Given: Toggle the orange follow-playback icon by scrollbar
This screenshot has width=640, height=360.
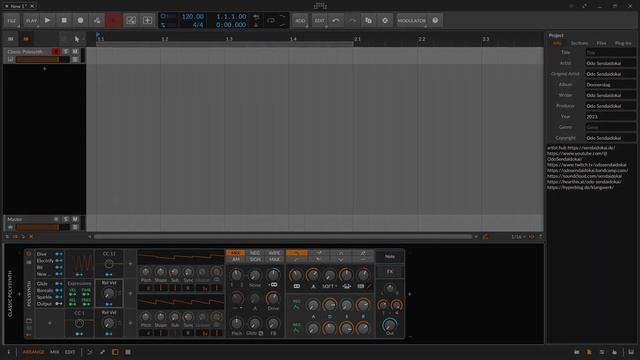Looking at the screenshot, I should click(x=485, y=237).
